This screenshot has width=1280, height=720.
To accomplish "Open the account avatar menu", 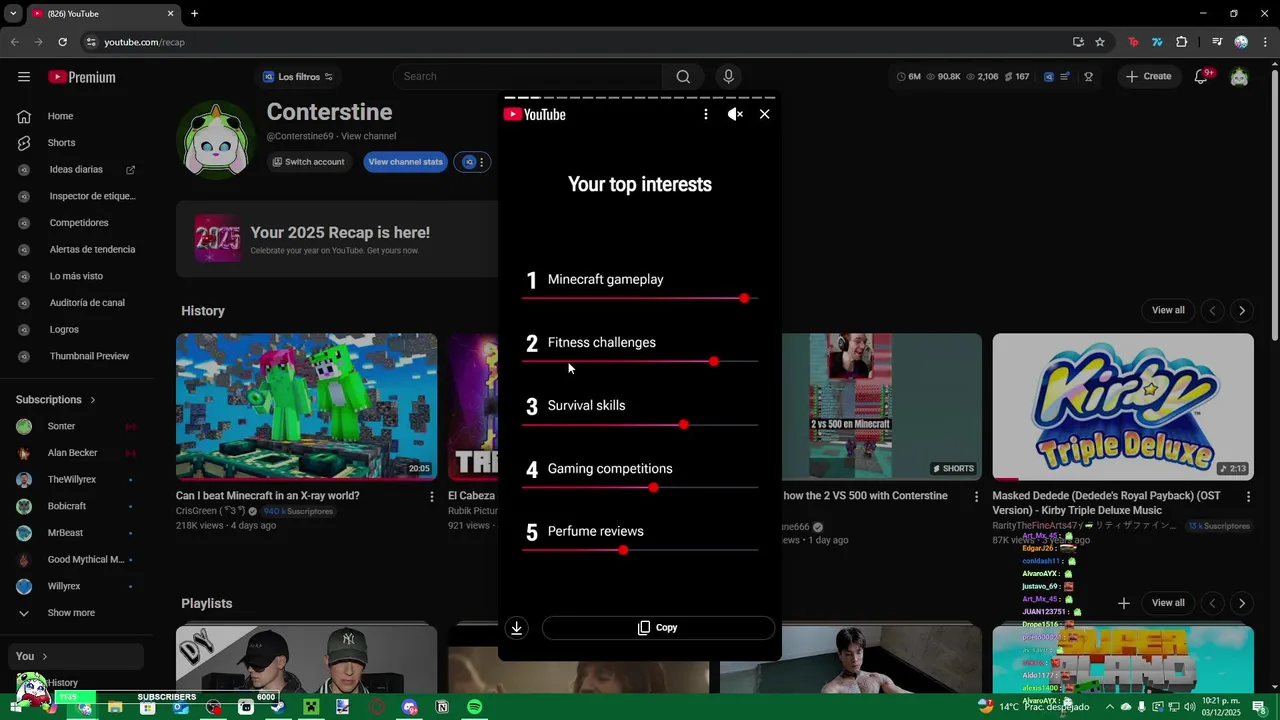I will [1240, 77].
